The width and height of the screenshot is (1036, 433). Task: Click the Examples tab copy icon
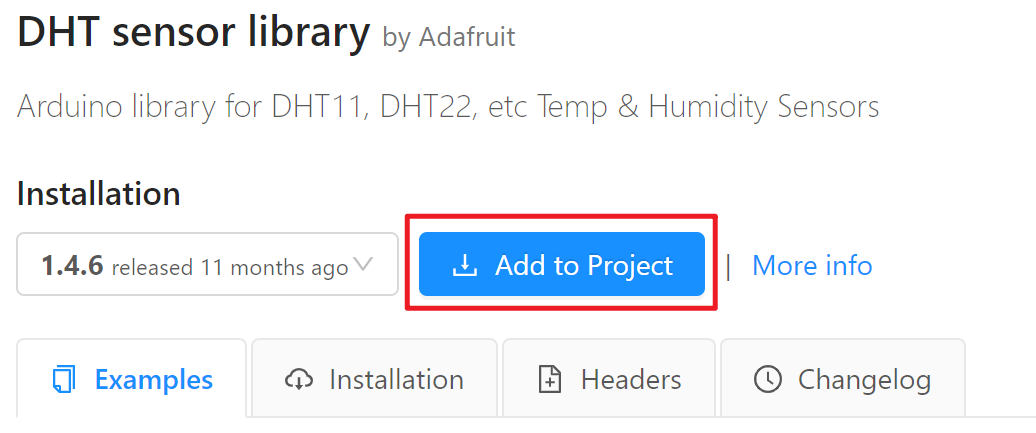point(63,380)
